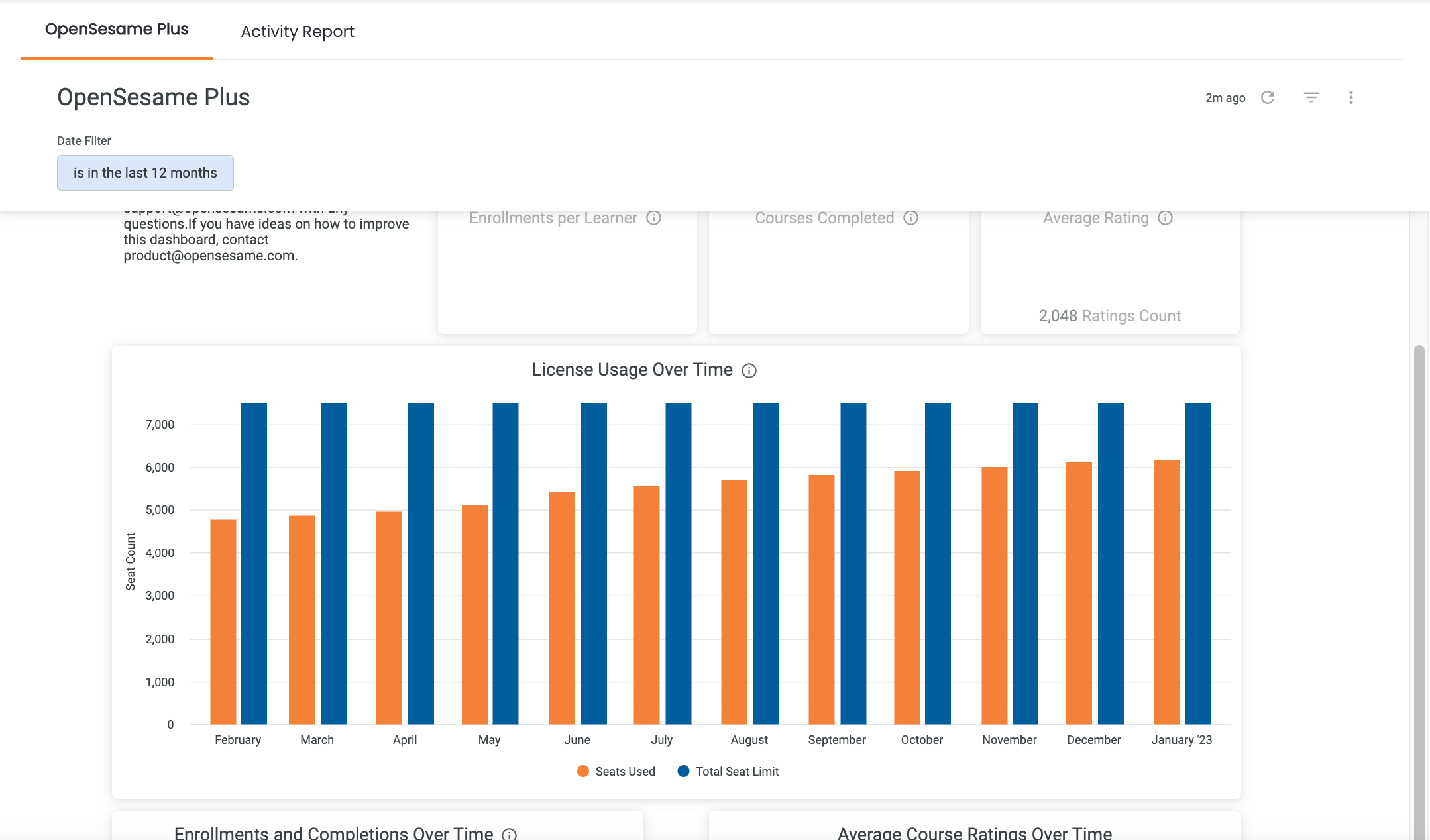This screenshot has width=1430, height=840.
Task: Select January '23 Total Seat Limit blue bar
Action: [x=1198, y=564]
